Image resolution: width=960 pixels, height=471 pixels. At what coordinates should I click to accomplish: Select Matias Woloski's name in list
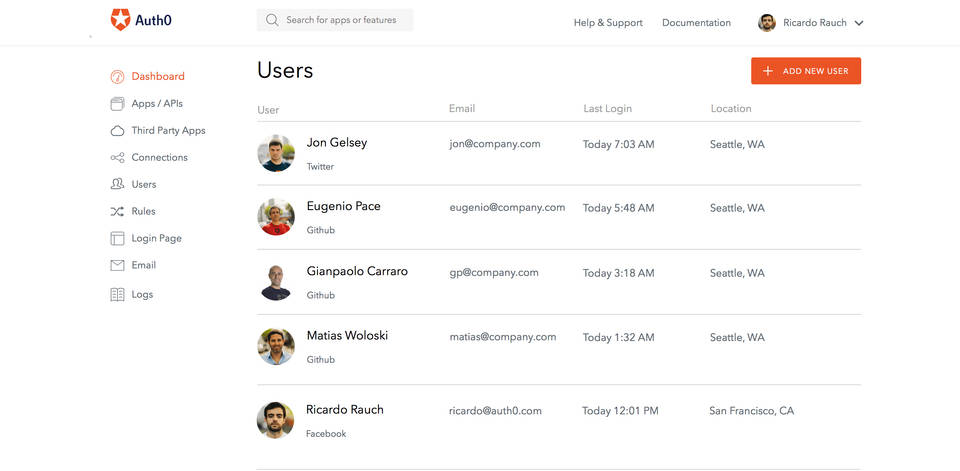point(347,335)
